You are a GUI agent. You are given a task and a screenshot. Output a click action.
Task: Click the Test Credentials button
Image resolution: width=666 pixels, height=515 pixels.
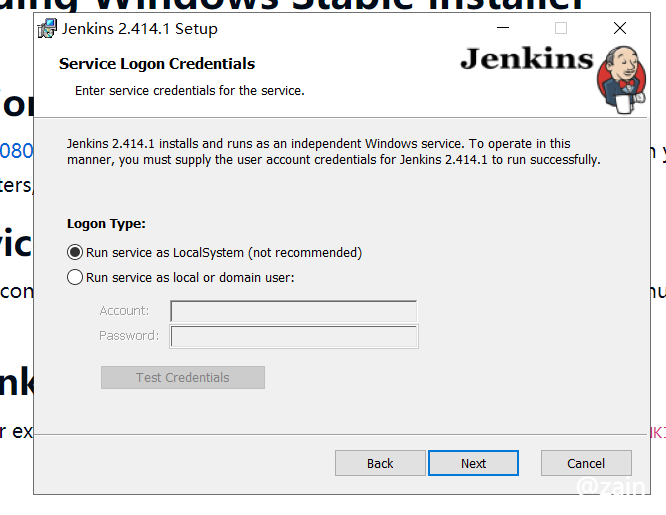click(x=183, y=377)
